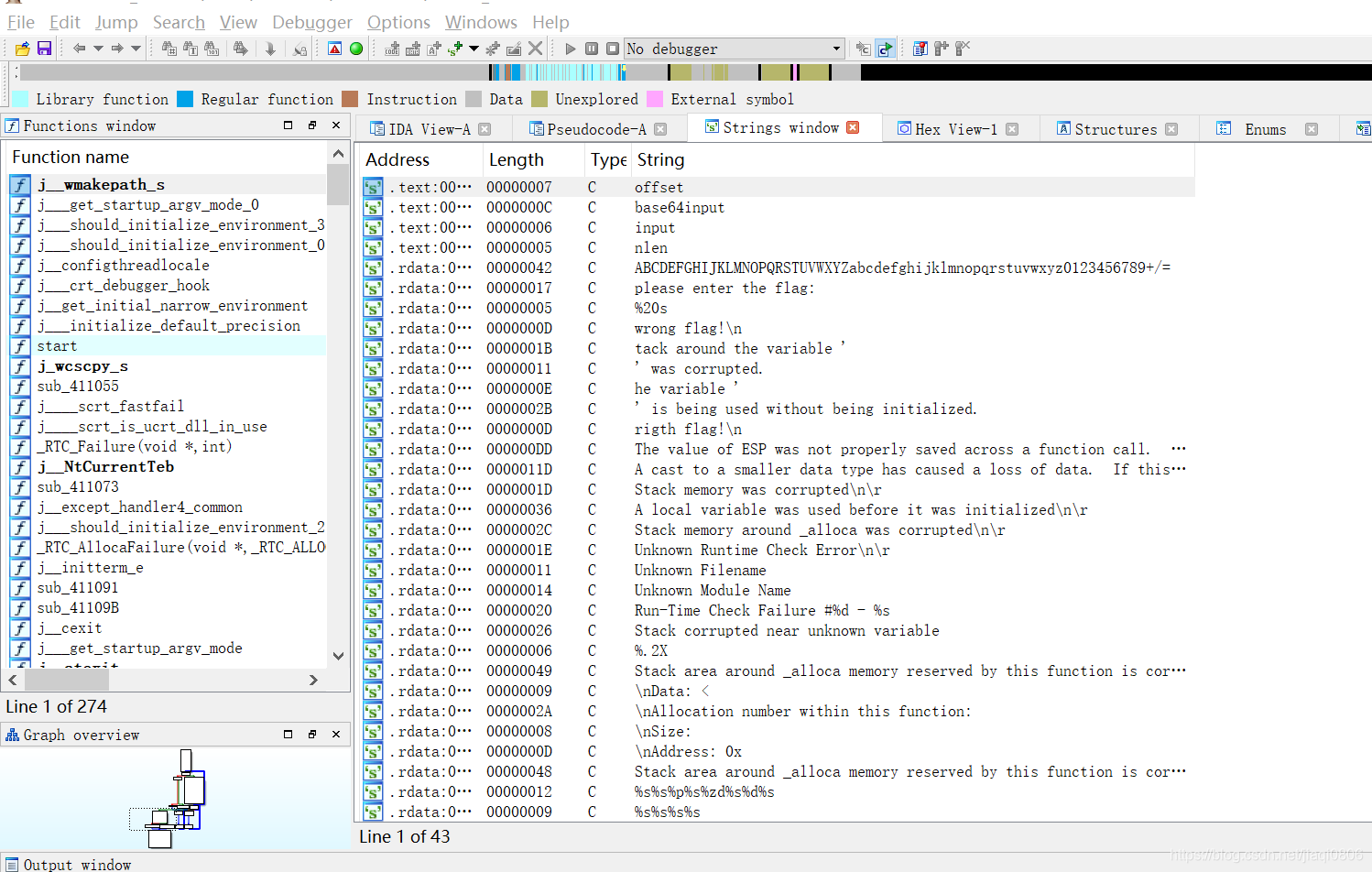Screen dimensions: 1372x872
Task: Click the binoculars search for immediate value icon
Action: (x=169, y=49)
